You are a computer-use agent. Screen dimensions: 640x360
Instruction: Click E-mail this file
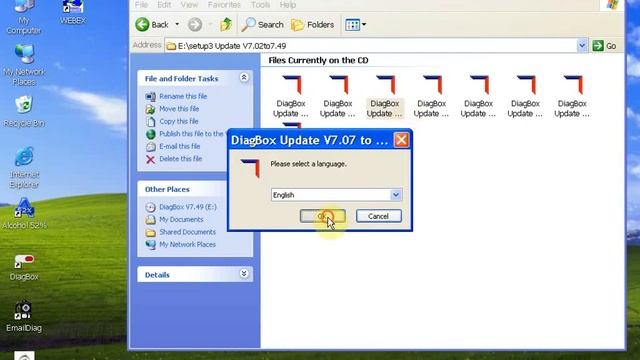click(x=180, y=146)
